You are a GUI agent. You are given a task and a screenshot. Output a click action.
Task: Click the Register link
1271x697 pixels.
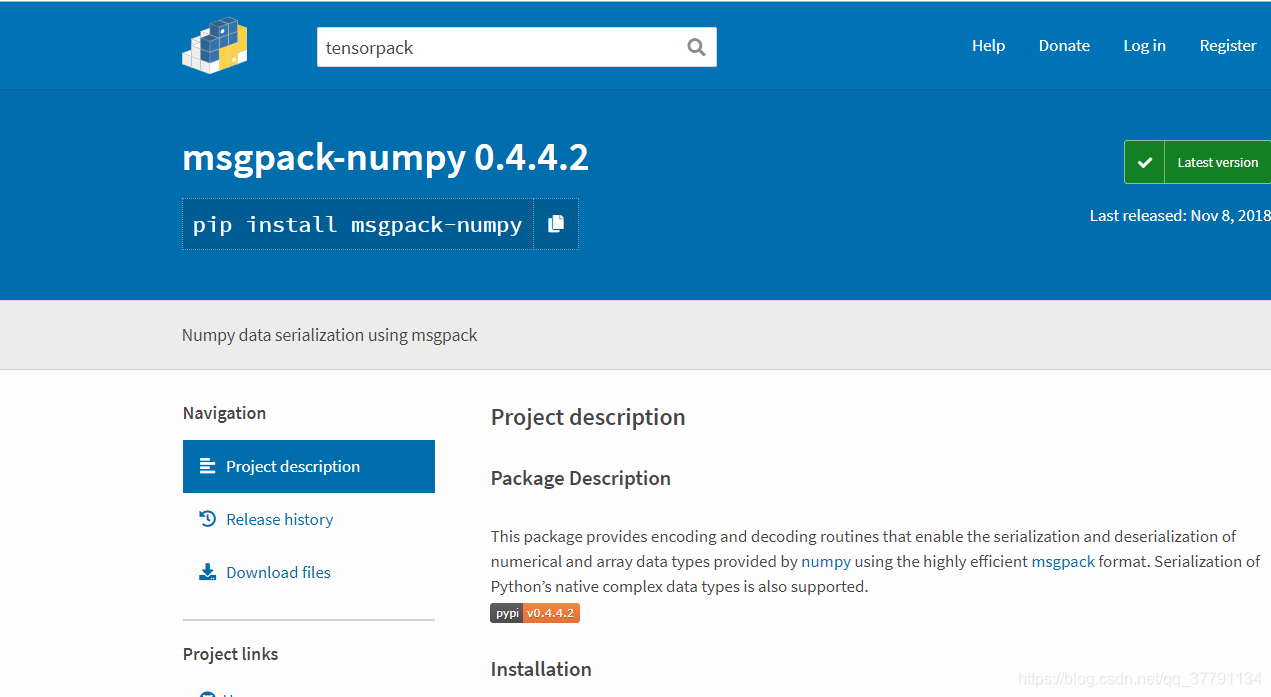click(x=1227, y=45)
